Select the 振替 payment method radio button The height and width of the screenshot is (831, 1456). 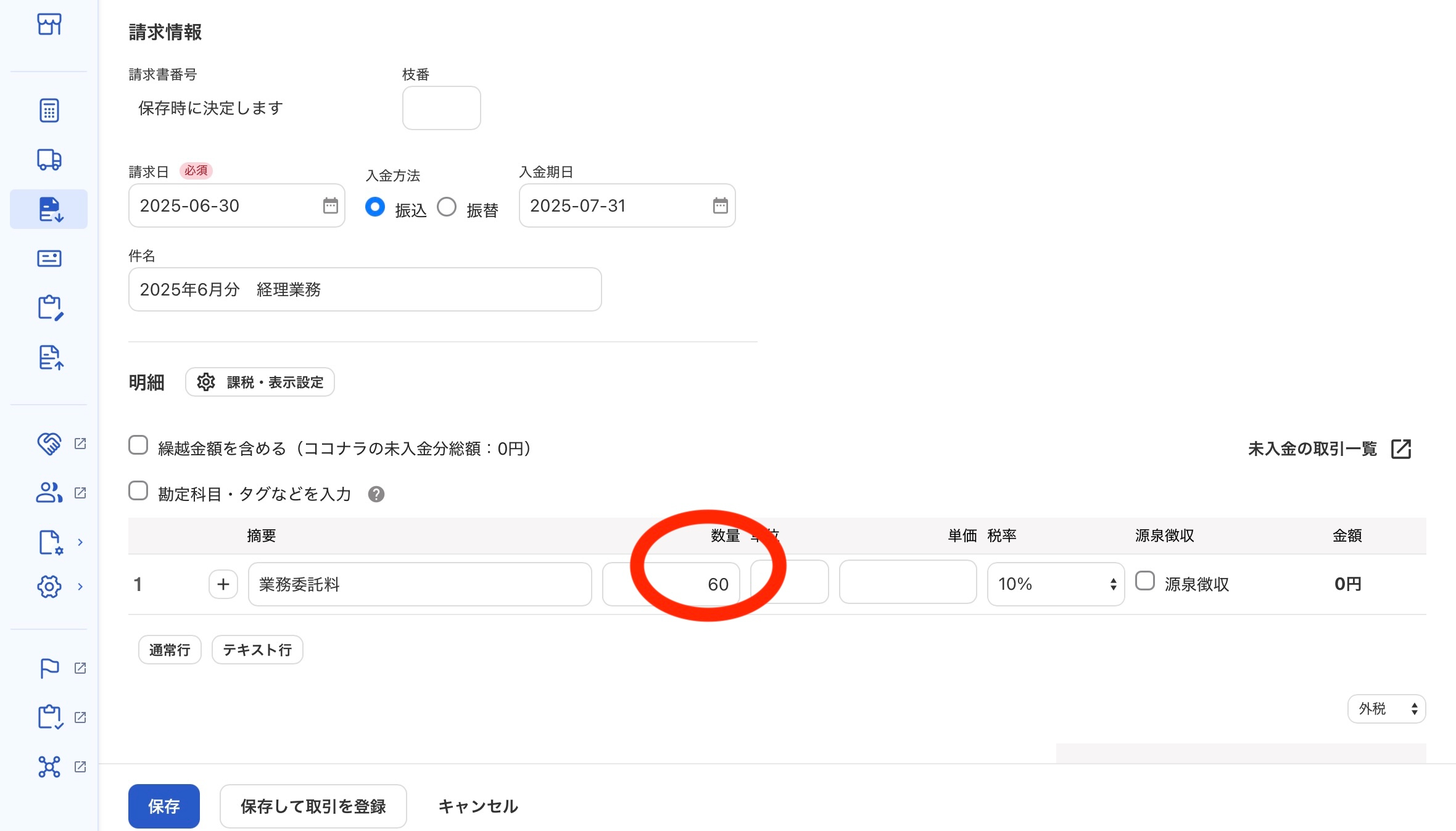pyautogui.click(x=447, y=207)
